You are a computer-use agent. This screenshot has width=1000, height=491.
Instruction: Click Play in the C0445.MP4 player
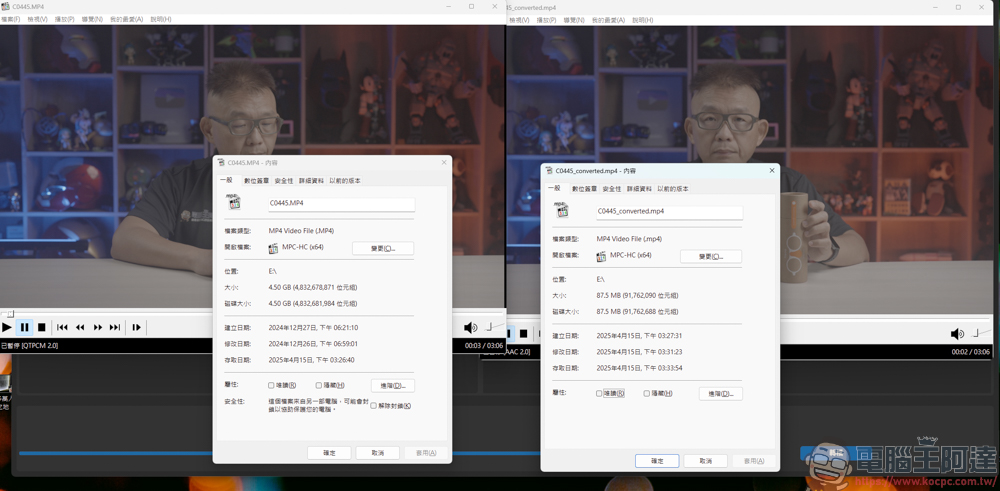pyautogui.click(x=7, y=327)
